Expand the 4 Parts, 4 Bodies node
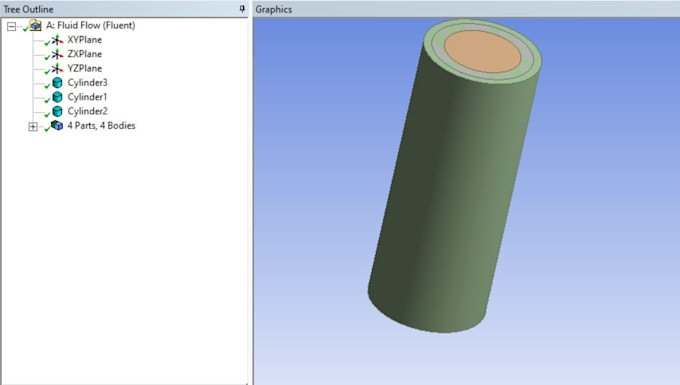Image resolution: width=680 pixels, height=385 pixels. tap(33, 127)
